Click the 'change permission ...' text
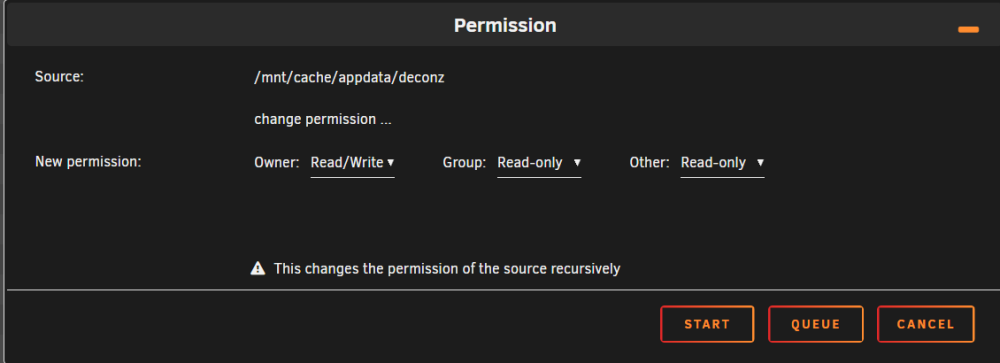 pyautogui.click(x=323, y=119)
